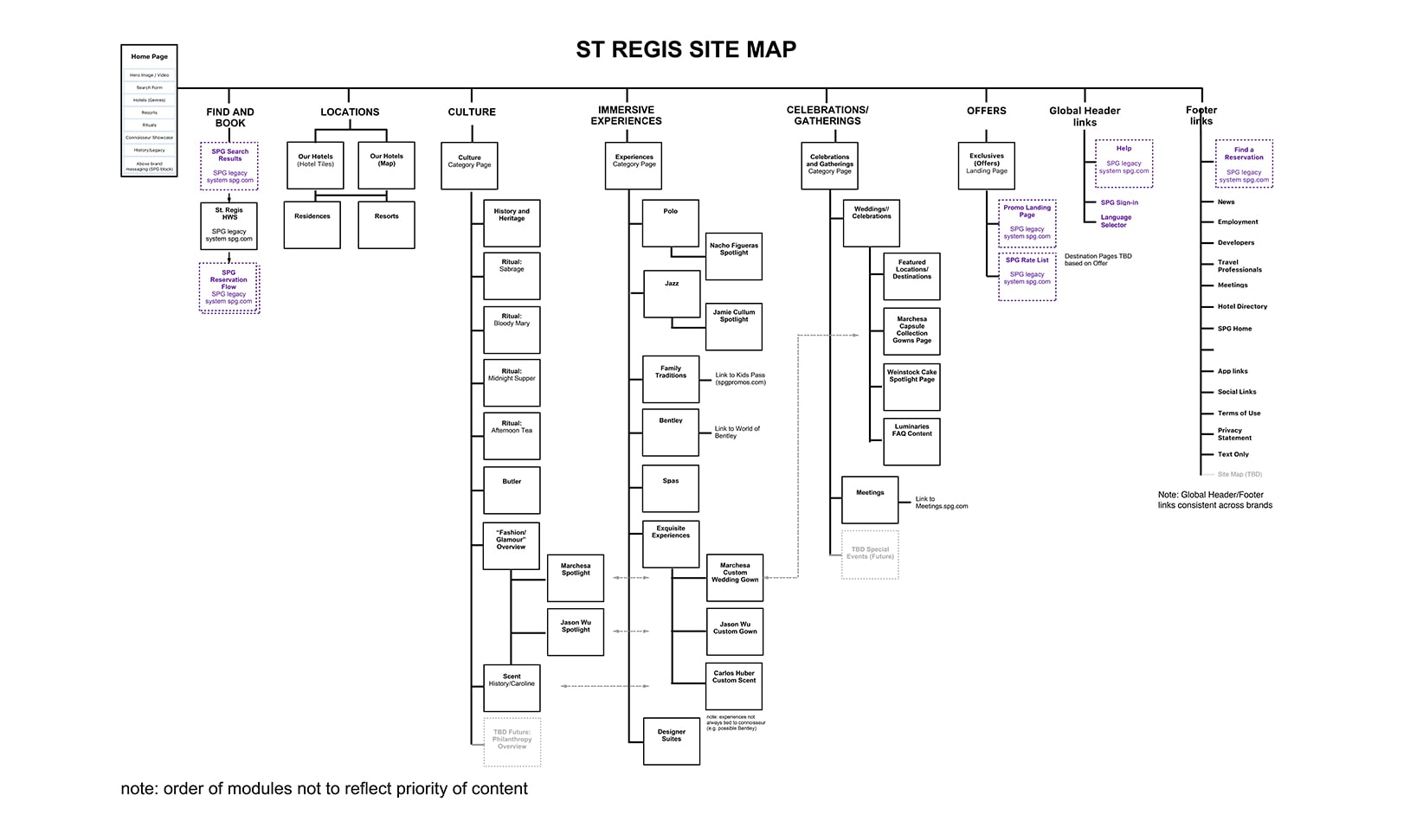Viewport: 1410px width, 840px height.
Task: Click the Family Traditions box
Action: click(x=671, y=379)
